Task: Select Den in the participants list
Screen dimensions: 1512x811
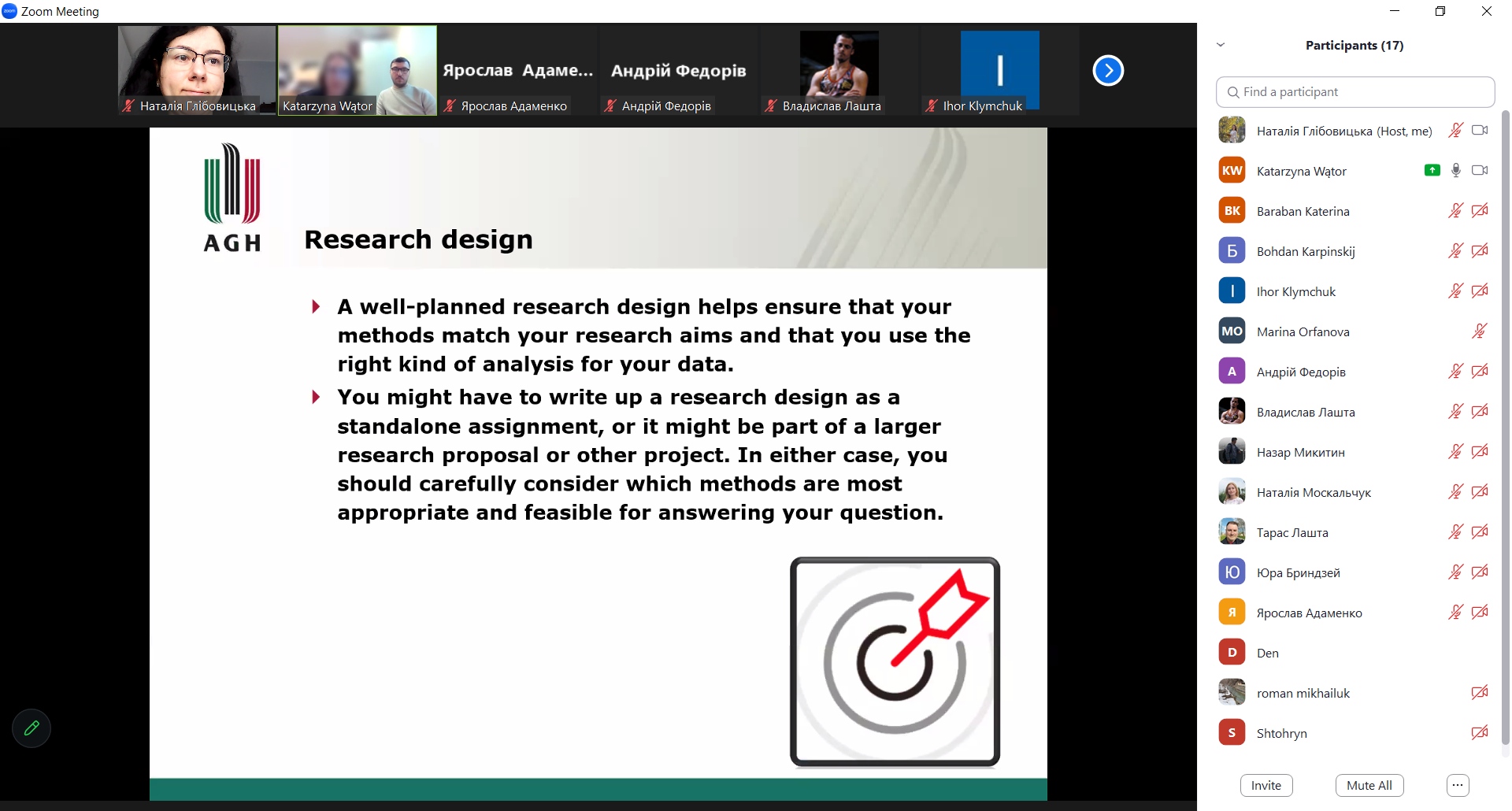Action: 1267,653
